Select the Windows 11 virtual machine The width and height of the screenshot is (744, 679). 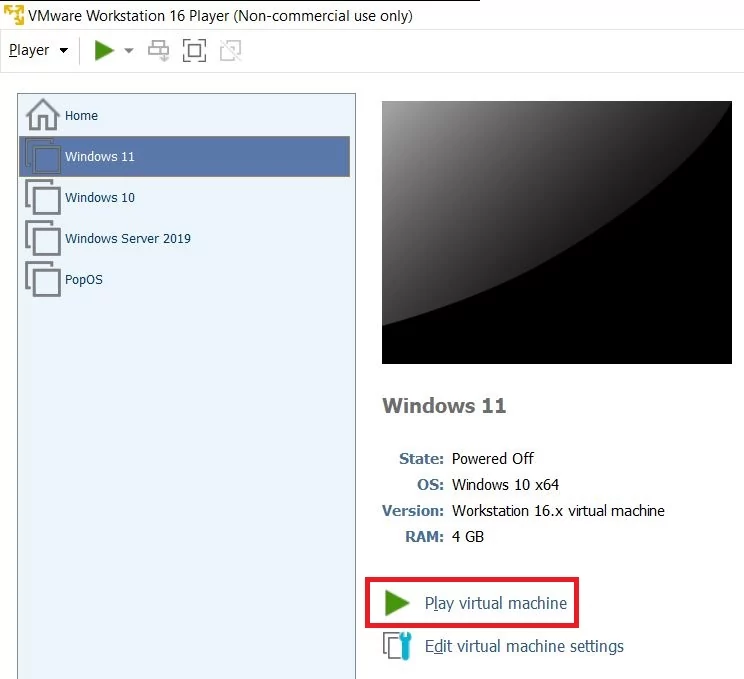pyautogui.click(x=184, y=157)
